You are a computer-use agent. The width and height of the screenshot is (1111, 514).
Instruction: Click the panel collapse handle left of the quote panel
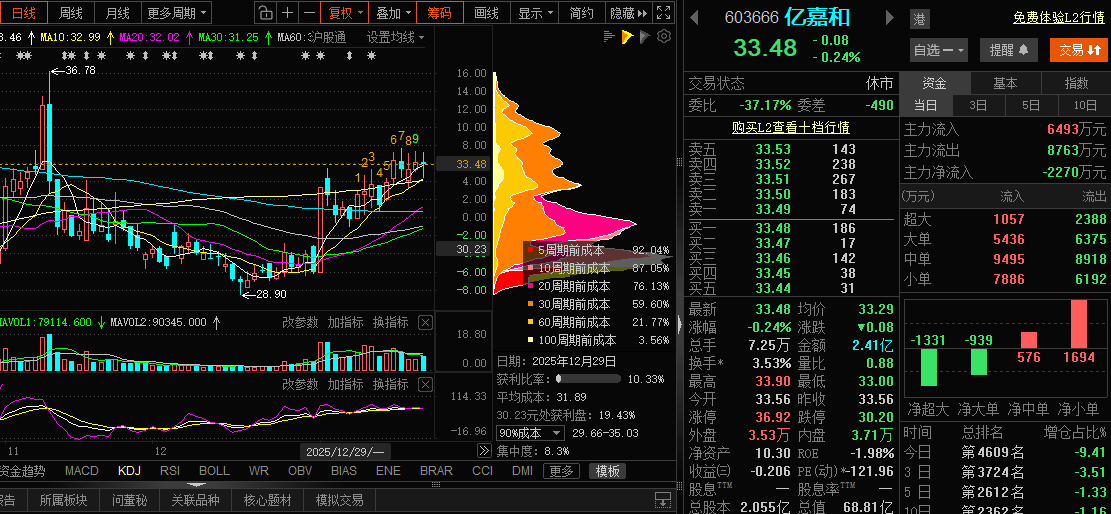[681, 325]
